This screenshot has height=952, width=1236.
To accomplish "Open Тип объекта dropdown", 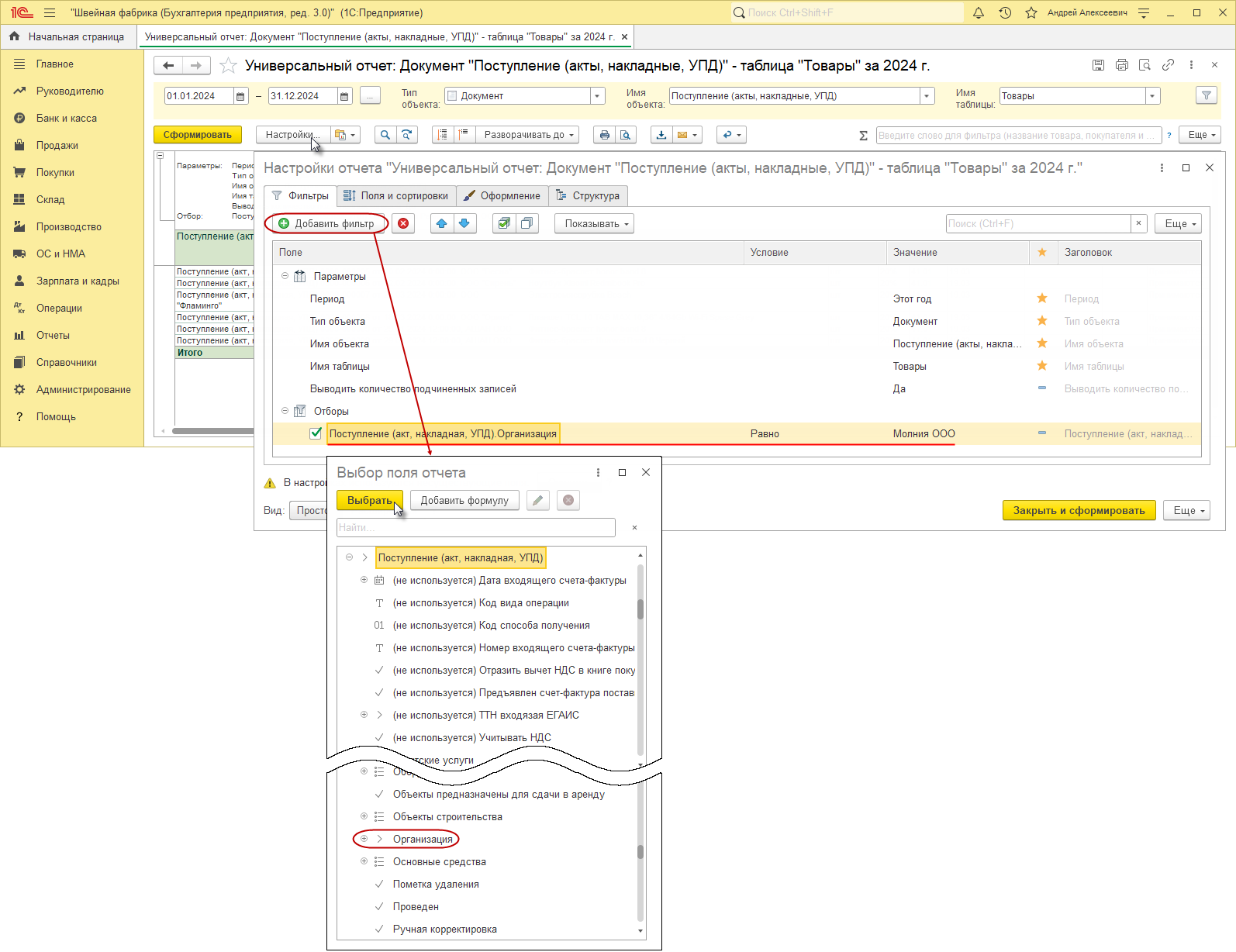I will coord(597,96).
